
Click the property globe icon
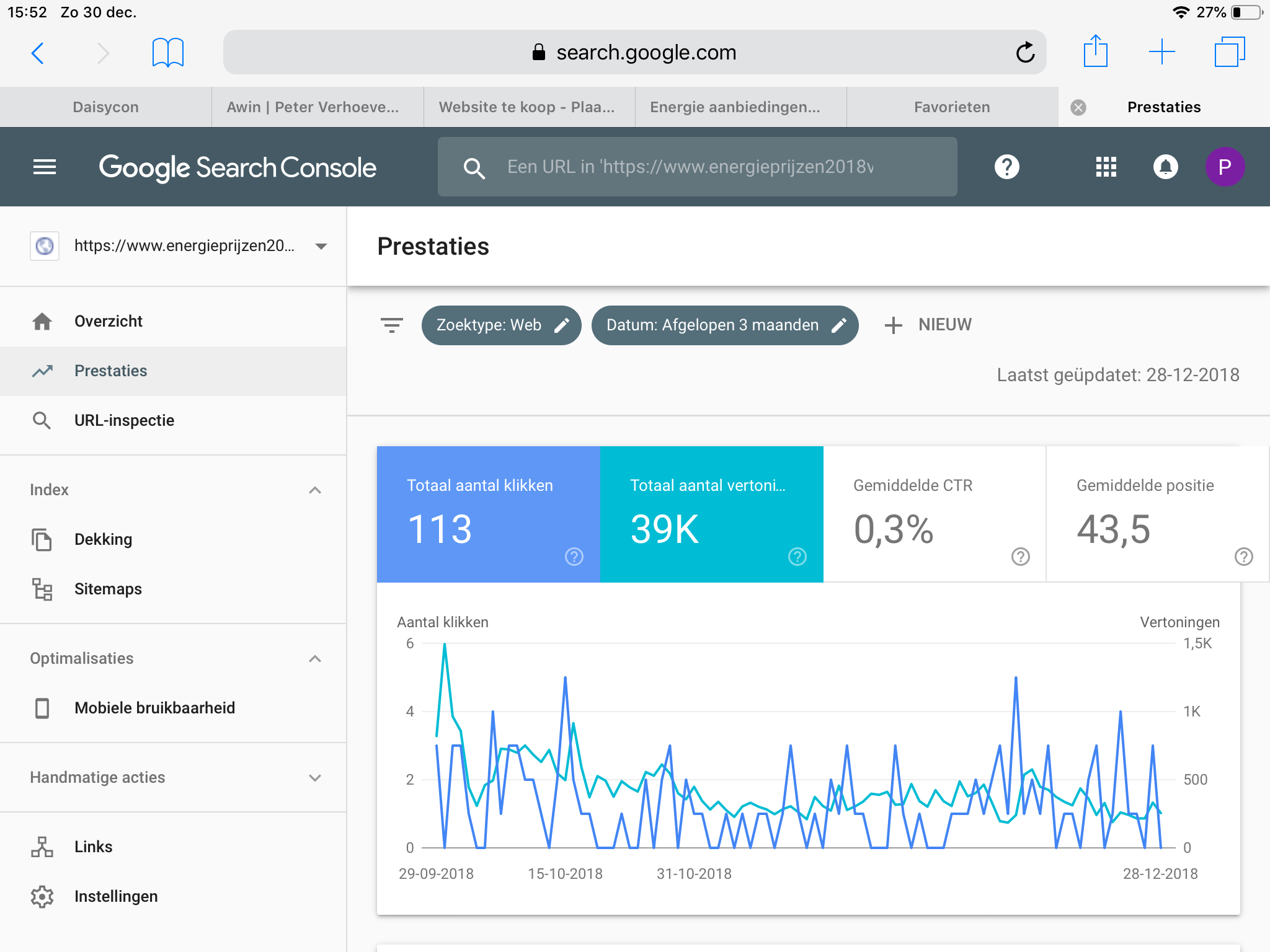click(45, 246)
